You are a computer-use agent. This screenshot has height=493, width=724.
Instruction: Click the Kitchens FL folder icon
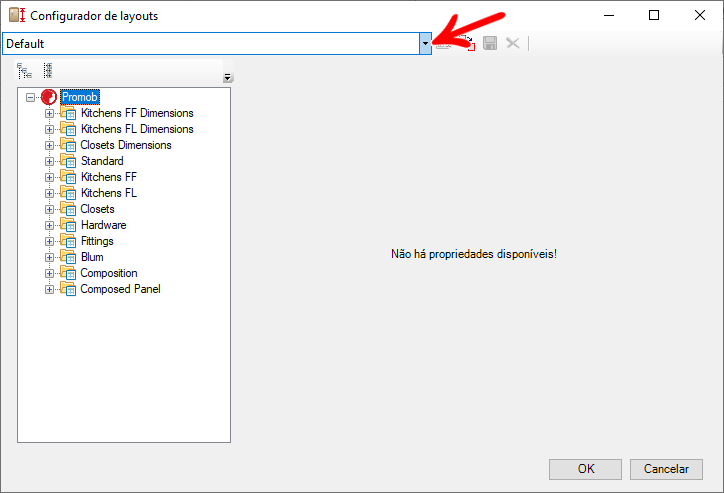[68, 193]
